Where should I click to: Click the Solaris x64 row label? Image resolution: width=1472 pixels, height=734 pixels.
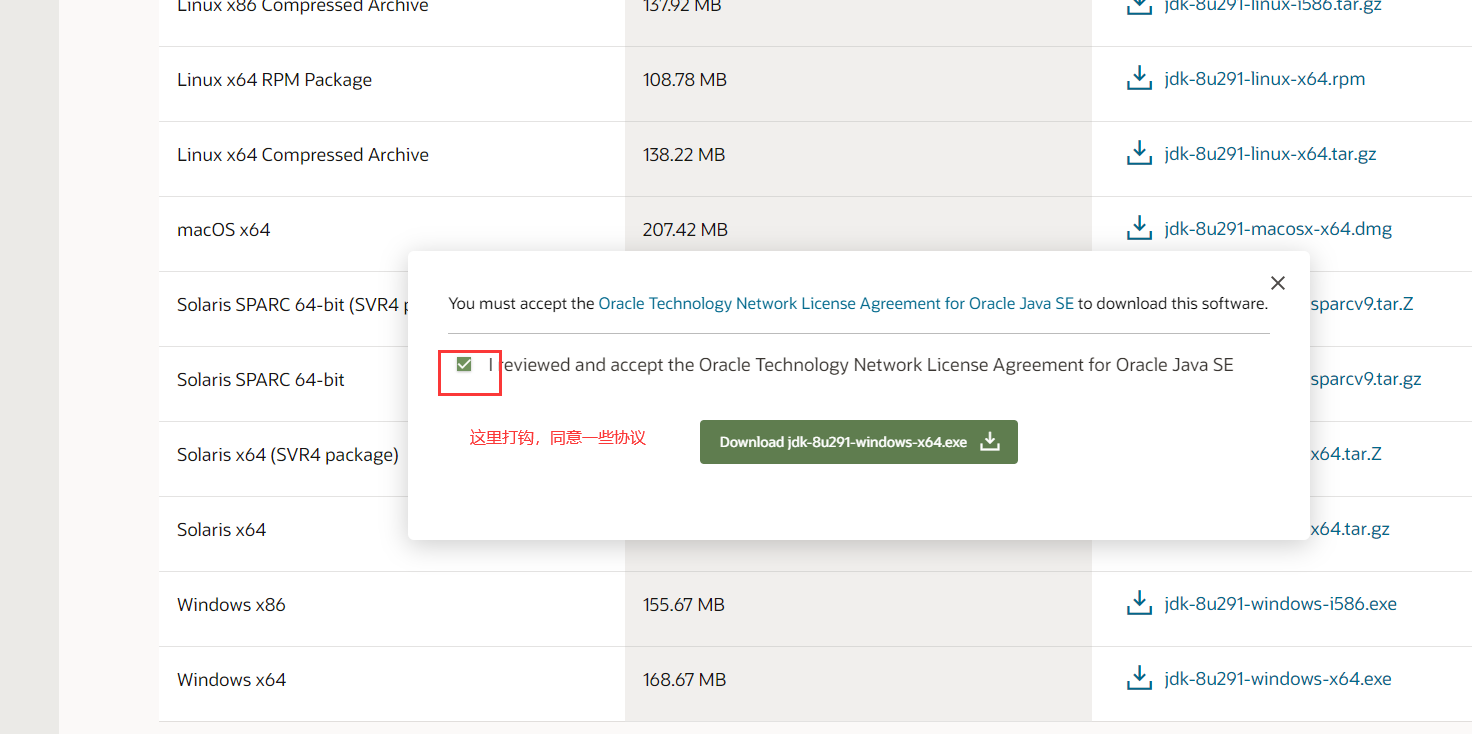(x=222, y=530)
